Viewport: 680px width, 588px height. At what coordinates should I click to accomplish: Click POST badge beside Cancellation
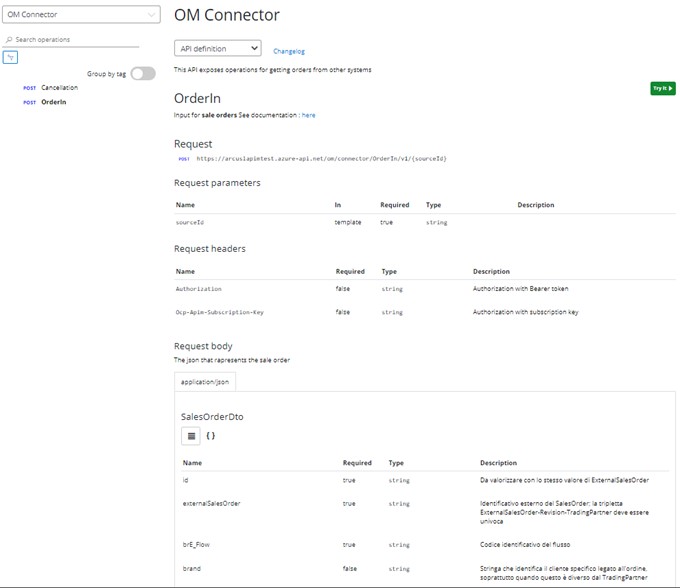[x=30, y=88]
